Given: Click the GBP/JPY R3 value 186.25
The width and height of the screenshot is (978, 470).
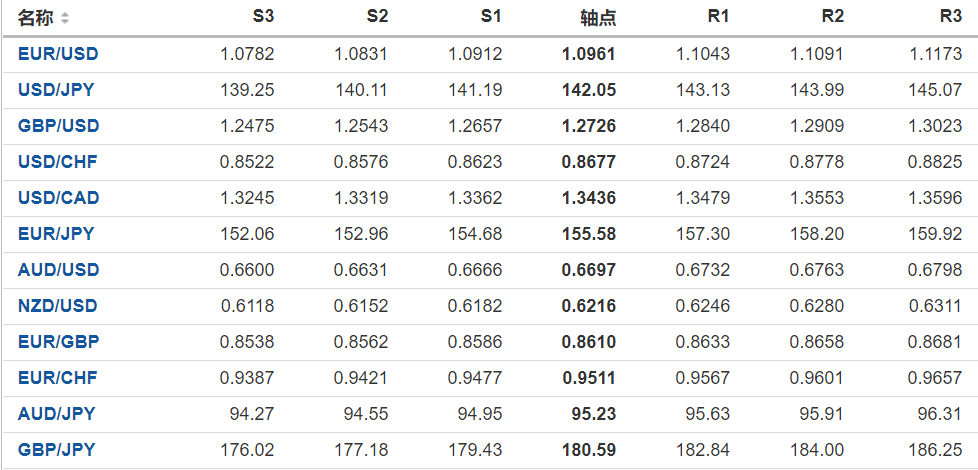Looking at the screenshot, I should (x=939, y=450).
